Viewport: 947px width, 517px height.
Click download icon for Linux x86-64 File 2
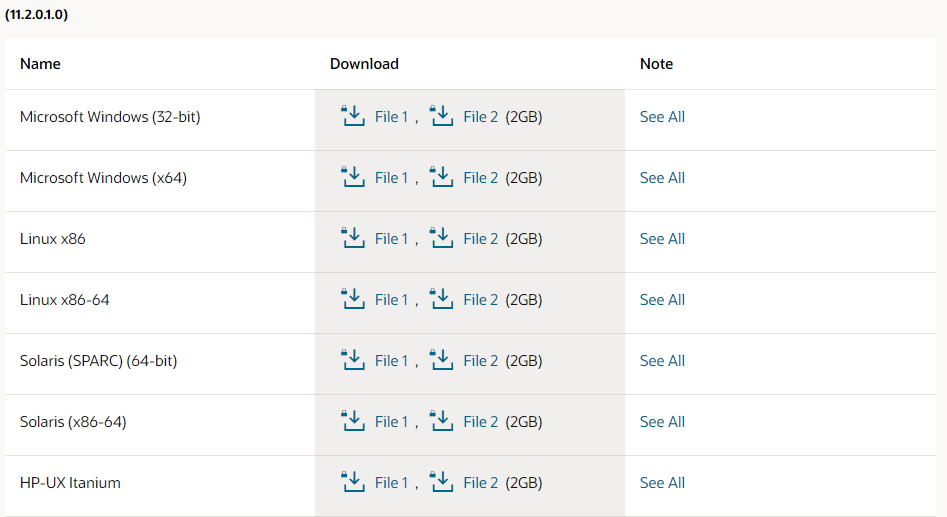tap(441, 298)
